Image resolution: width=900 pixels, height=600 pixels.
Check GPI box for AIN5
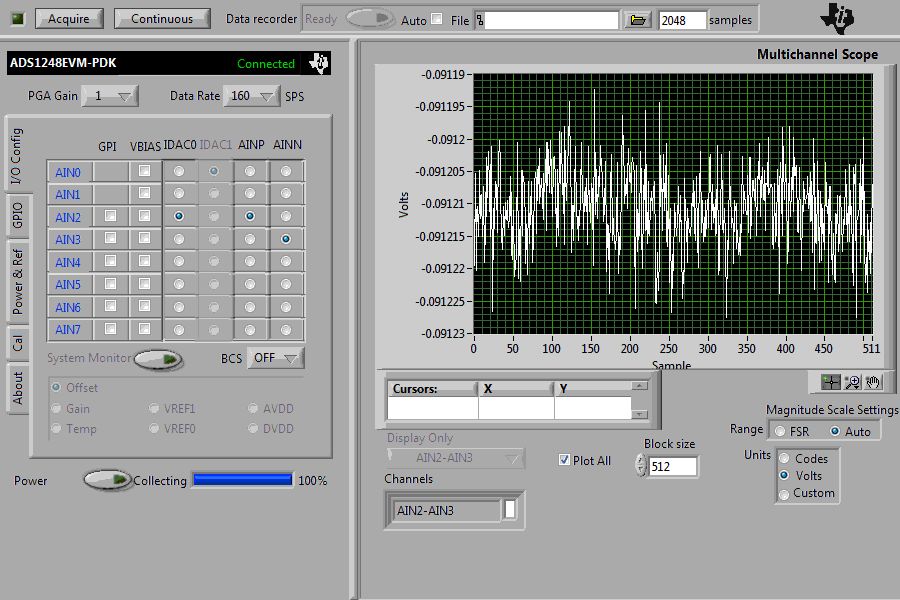pos(110,284)
